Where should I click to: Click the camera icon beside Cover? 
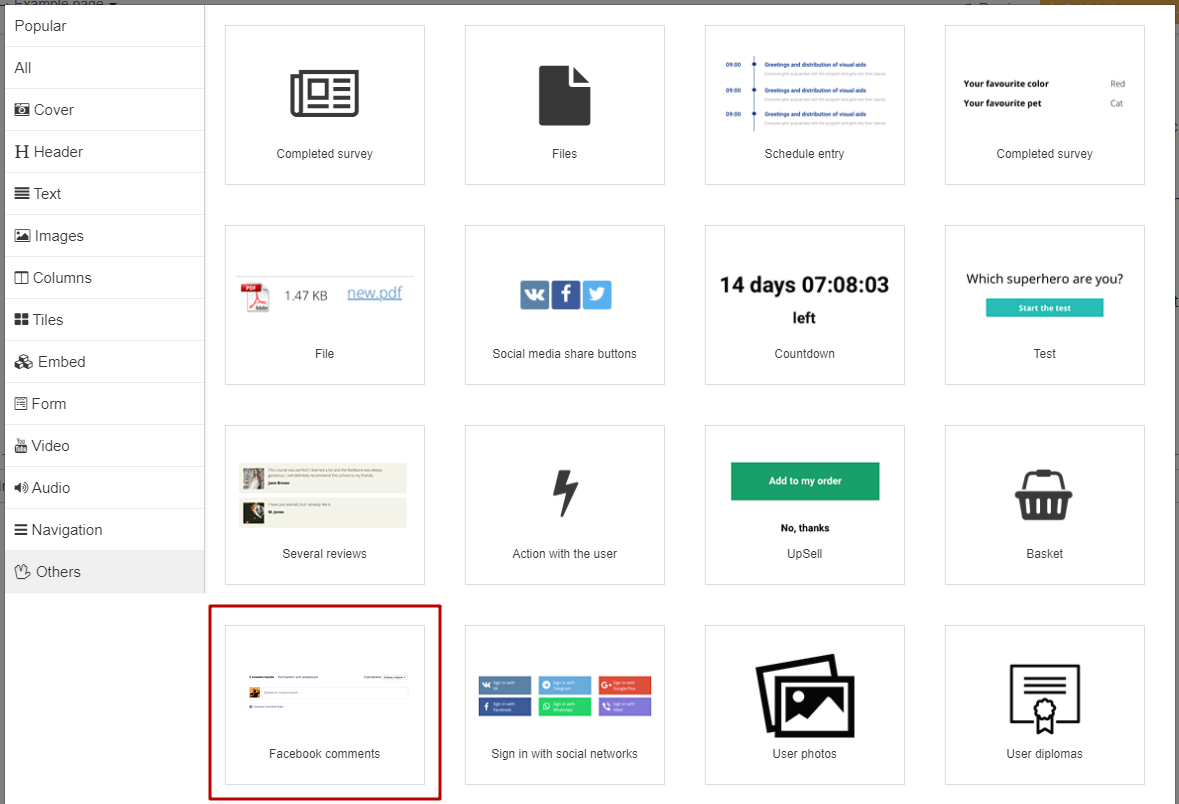pyautogui.click(x=22, y=110)
